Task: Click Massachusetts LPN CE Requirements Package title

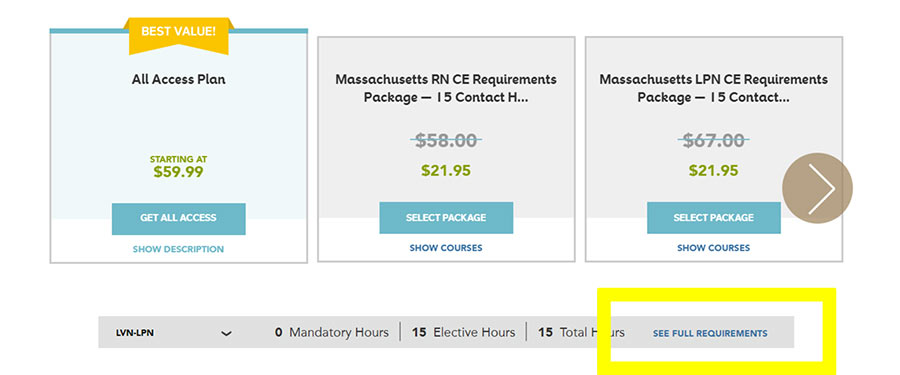Action: pos(713,88)
